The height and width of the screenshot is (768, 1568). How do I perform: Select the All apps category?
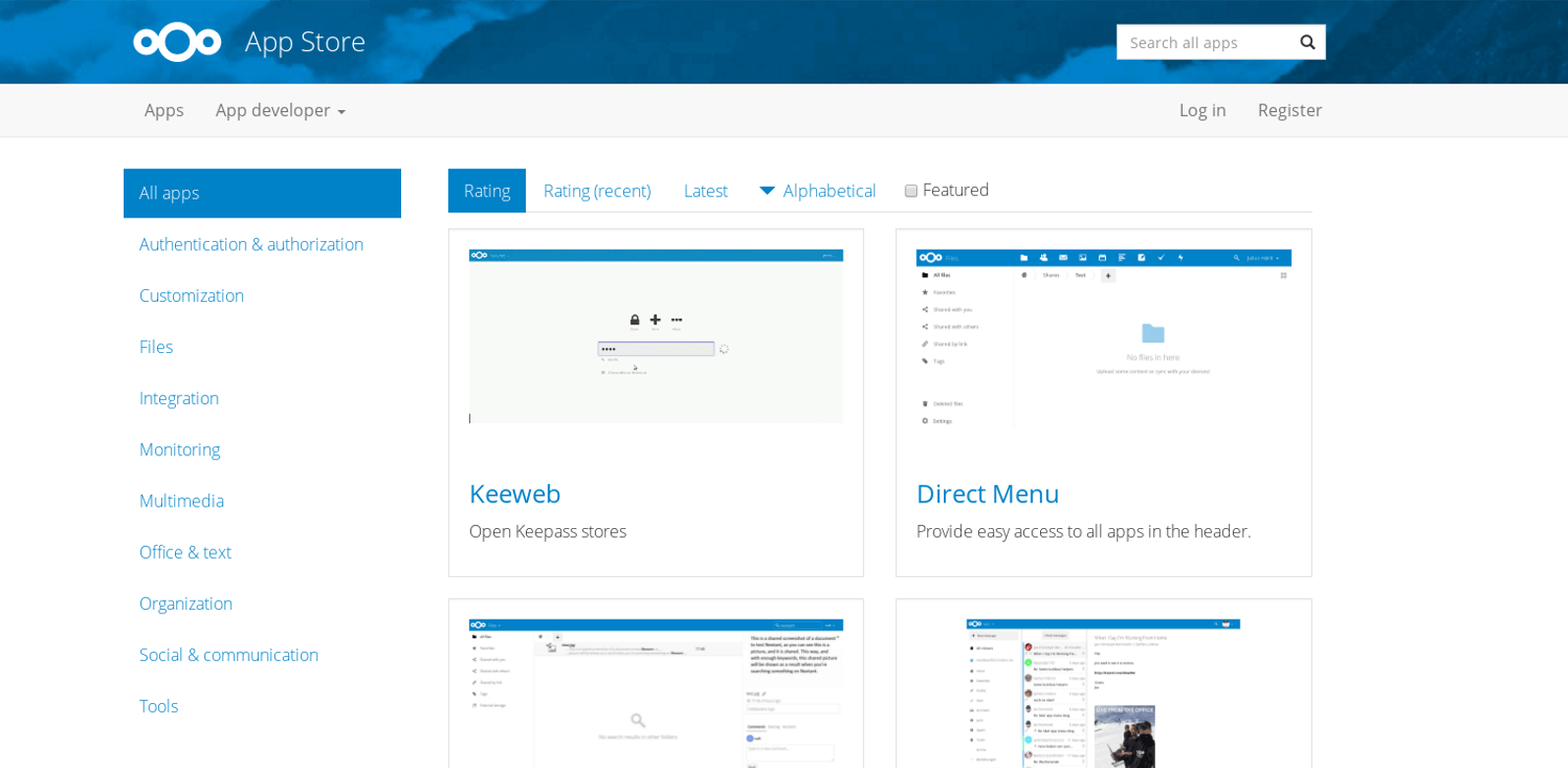[261, 193]
